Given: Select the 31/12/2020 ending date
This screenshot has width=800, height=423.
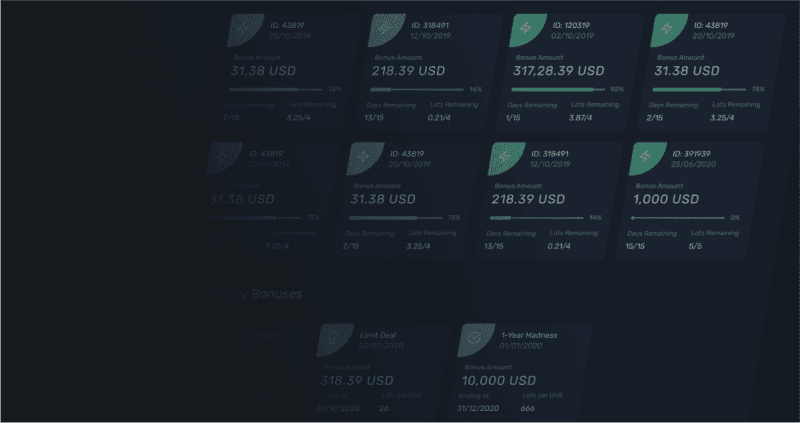Looking at the screenshot, I should [x=478, y=408].
